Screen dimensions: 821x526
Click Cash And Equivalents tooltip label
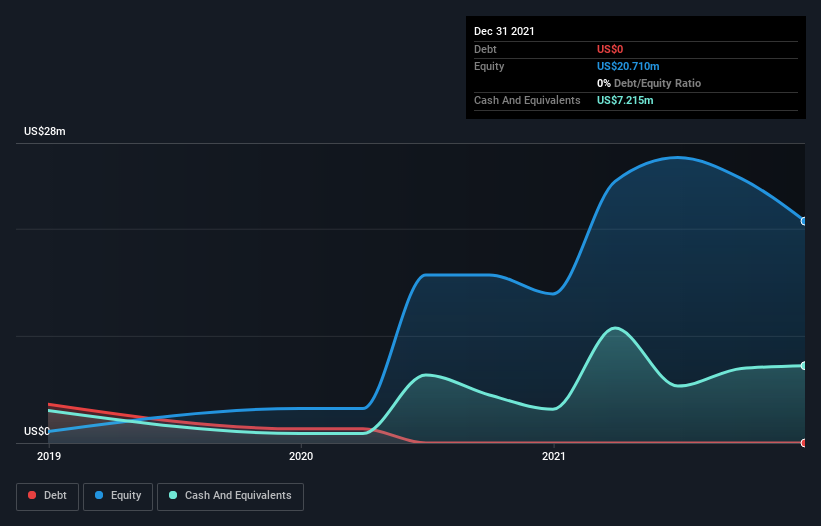tap(527, 100)
